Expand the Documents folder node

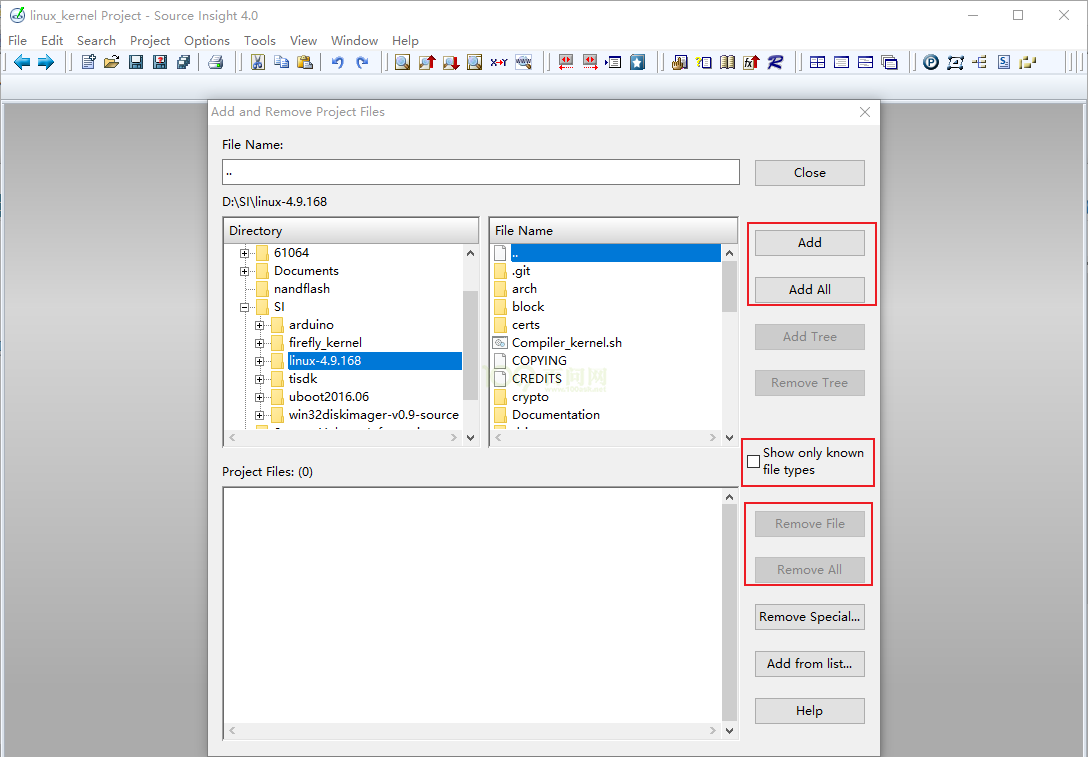[x=244, y=271]
